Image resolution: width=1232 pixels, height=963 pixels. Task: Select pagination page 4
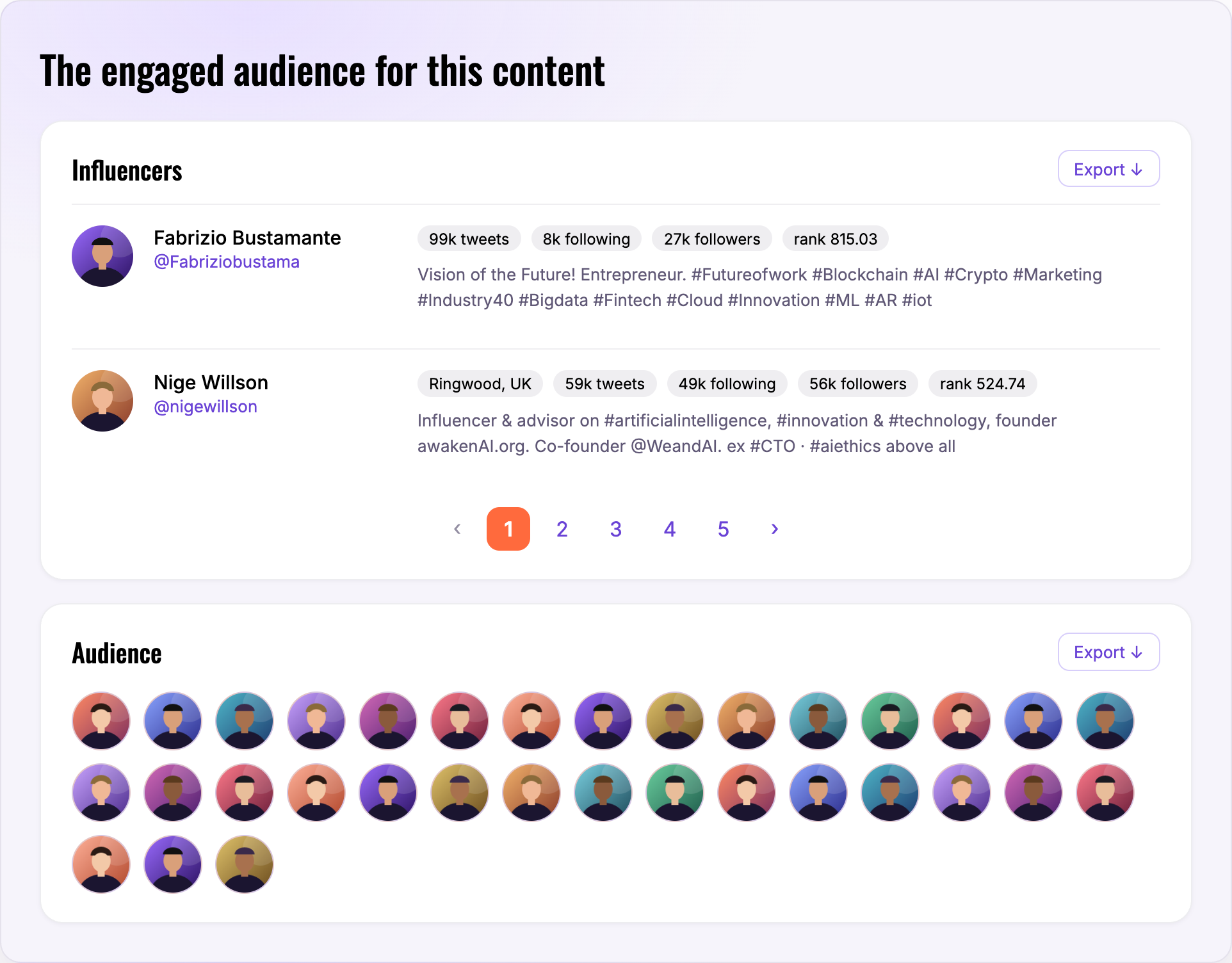coord(670,529)
